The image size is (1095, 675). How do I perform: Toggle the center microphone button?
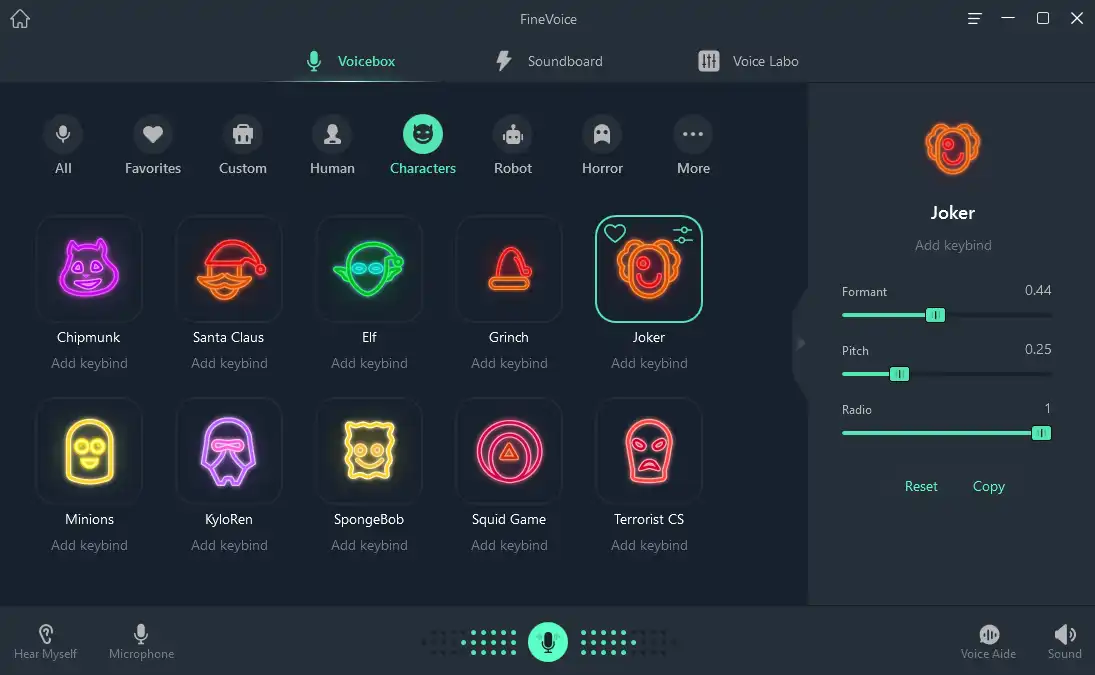coord(548,641)
